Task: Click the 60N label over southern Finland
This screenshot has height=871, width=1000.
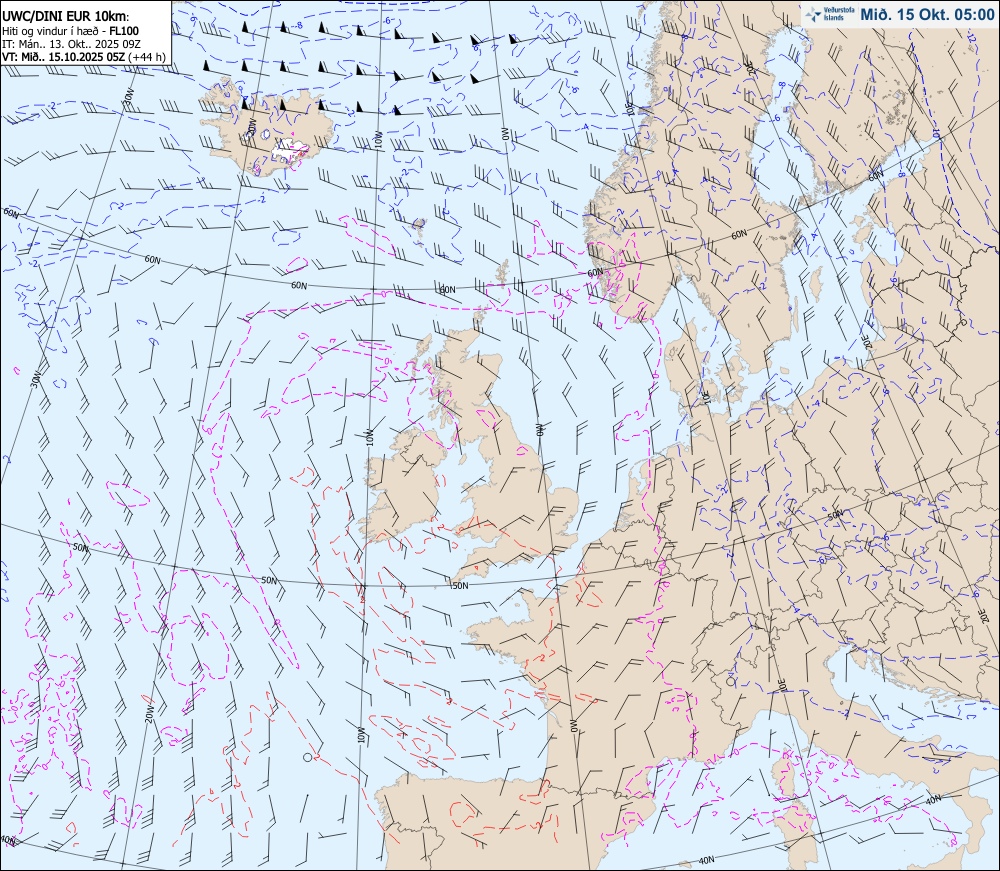Action: click(876, 174)
